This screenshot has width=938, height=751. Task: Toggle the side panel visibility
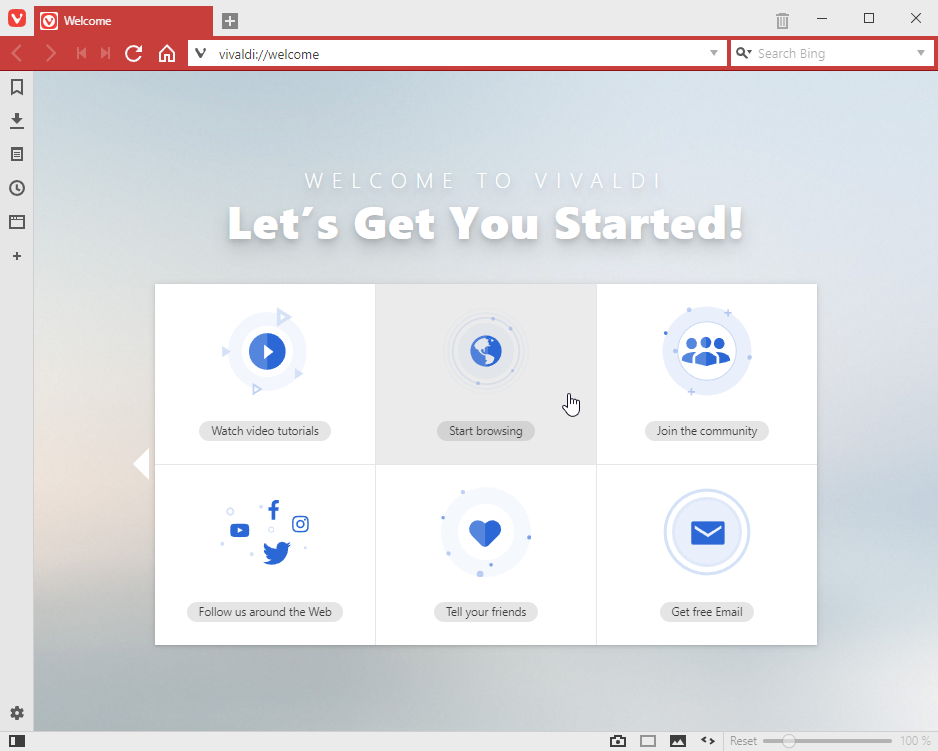(17, 741)
